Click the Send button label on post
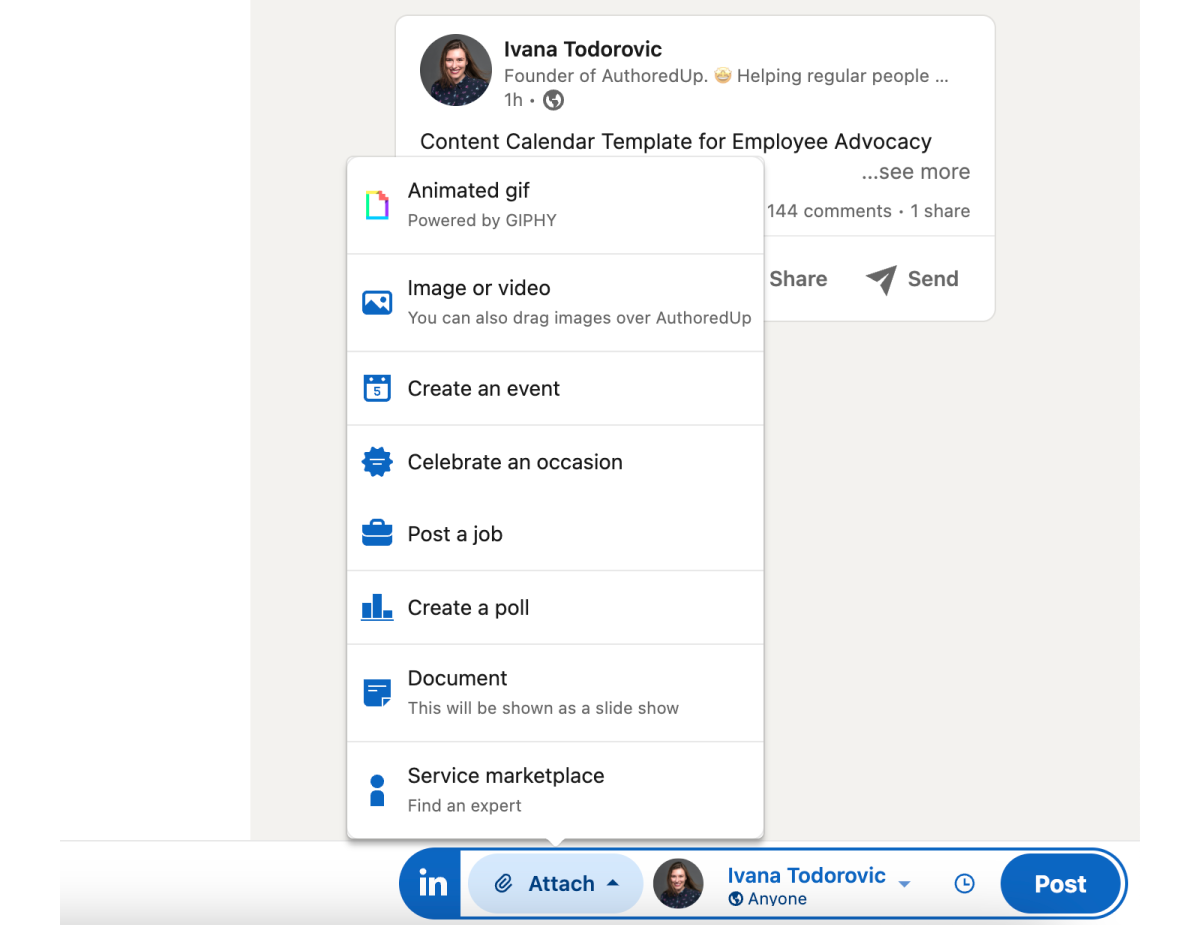The width and height of the screenshot is (1200, 925). 933,279
